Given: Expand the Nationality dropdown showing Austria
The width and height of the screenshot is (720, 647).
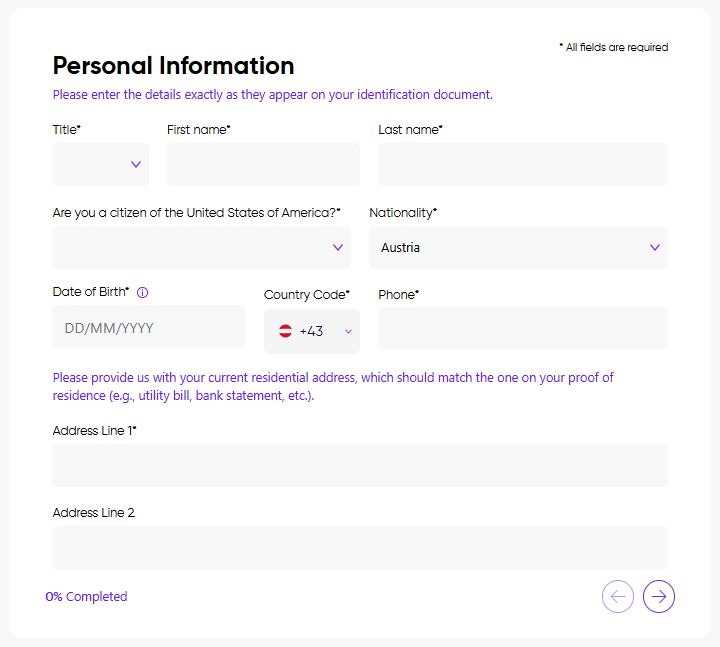Looking at the screenshot, I should (x=518, y=247).
